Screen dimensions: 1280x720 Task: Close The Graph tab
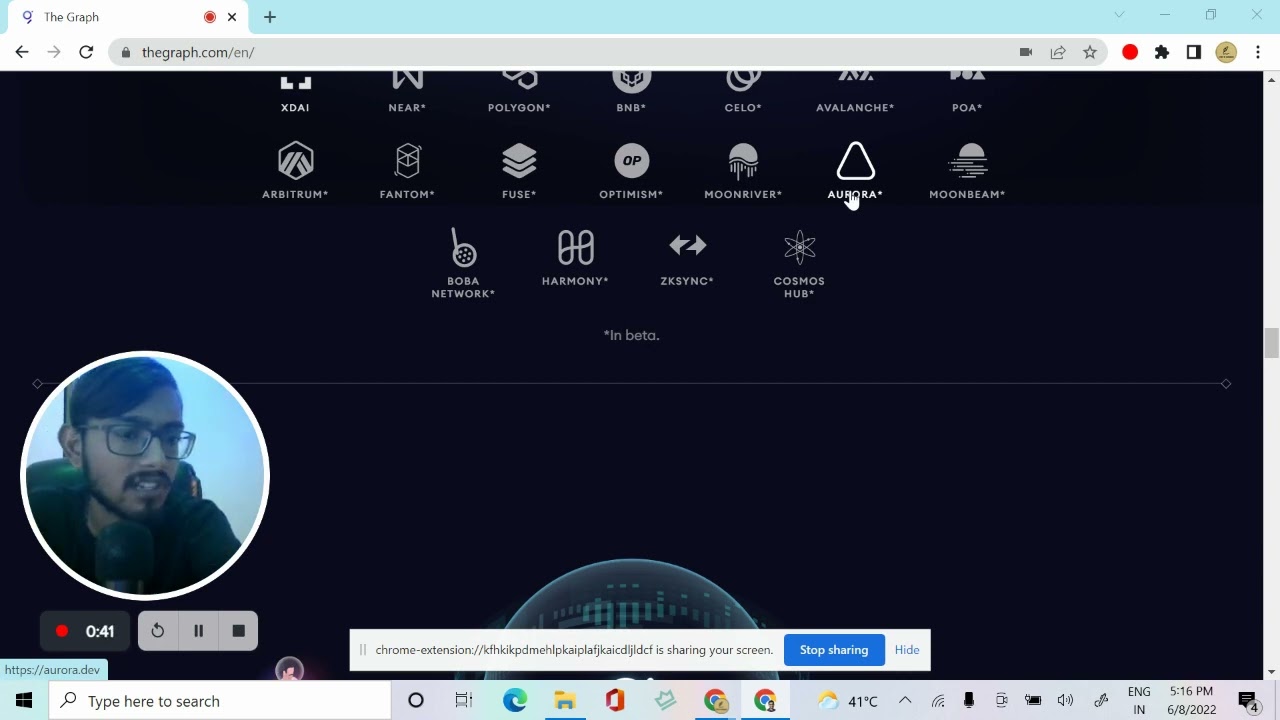pyautogui.click(x=232, y=17)
